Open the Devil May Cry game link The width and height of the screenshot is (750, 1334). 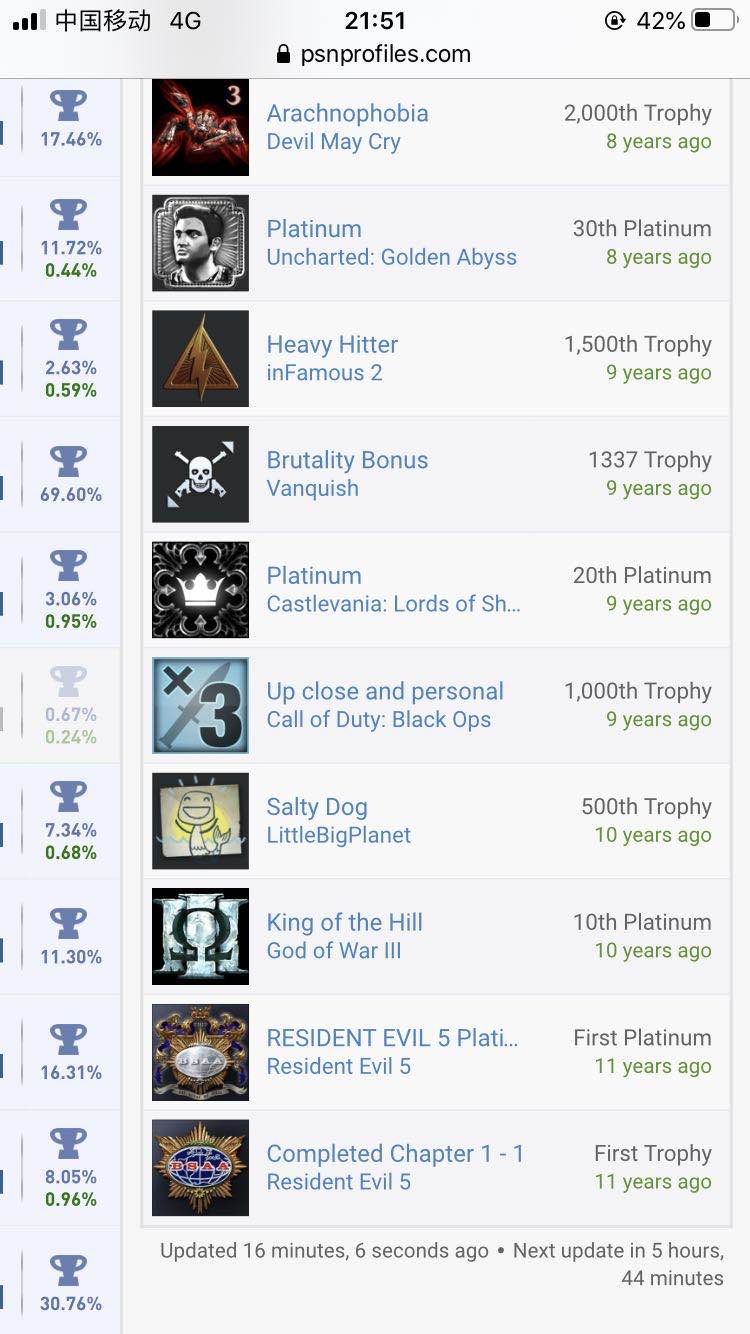click(333, 142)
